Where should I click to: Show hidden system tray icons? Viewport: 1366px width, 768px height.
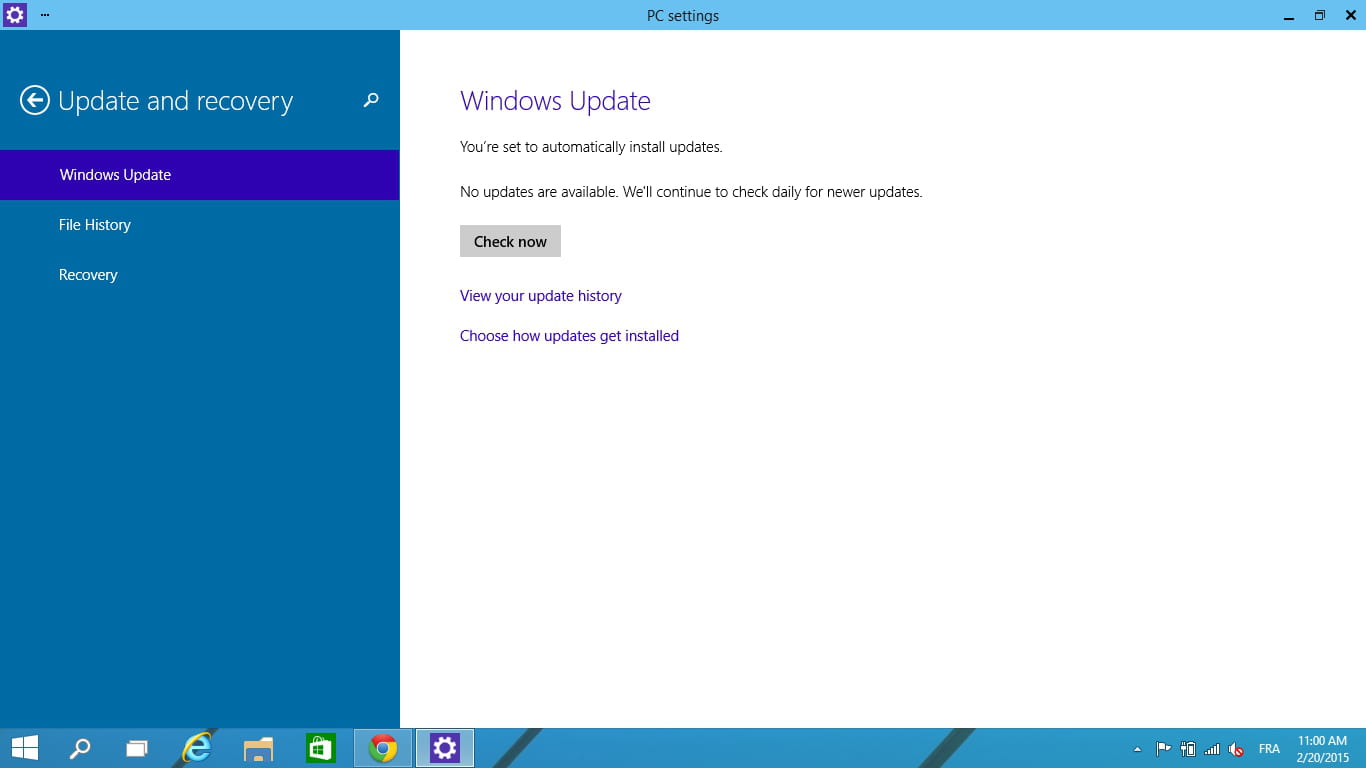click(x=1137, y=749)
